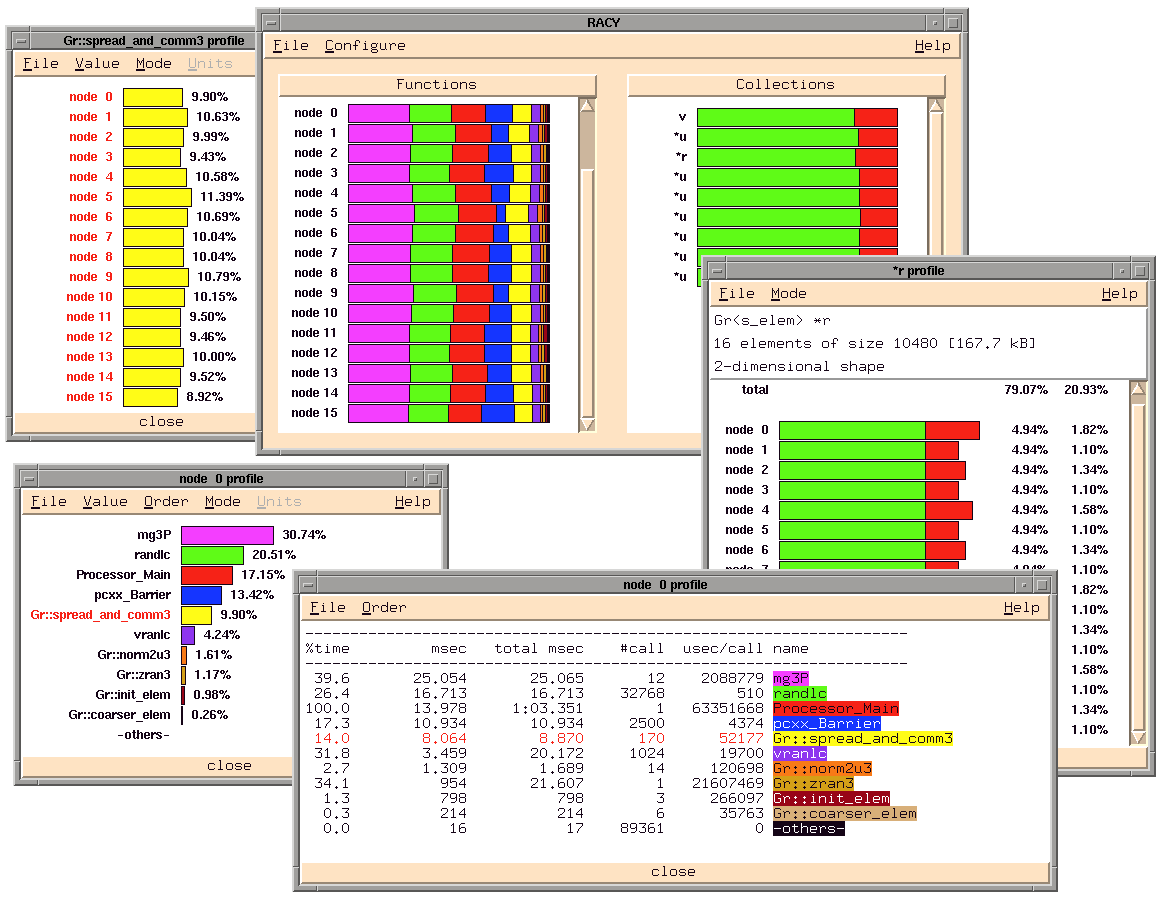Click the Collections header button
This screenshot has height=904, width=1167.
click(785, 85)
